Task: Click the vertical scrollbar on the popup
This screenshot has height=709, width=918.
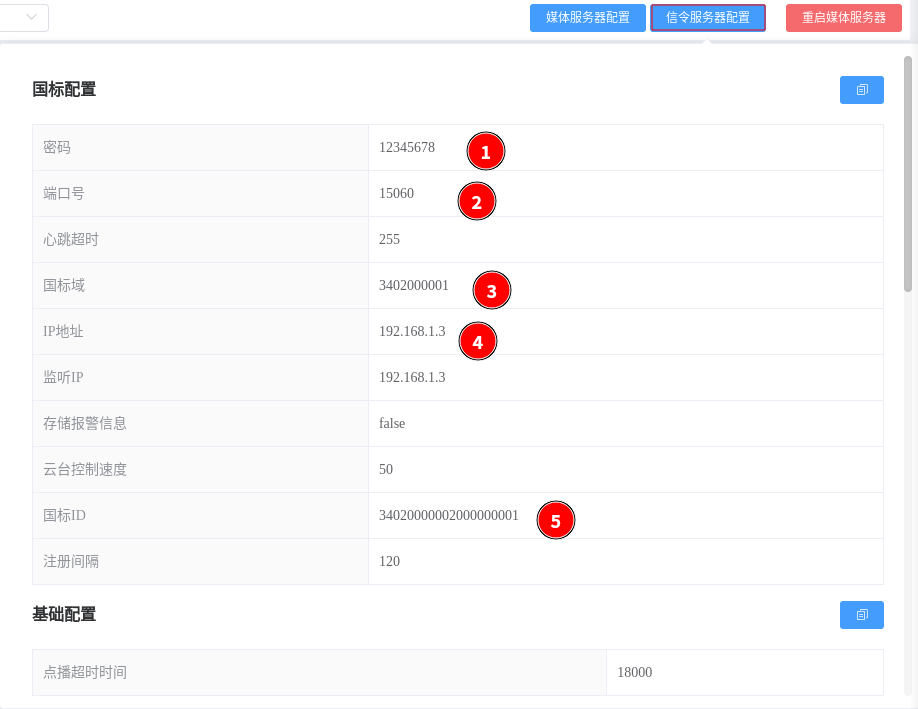Action: click(x=908, y=160)
